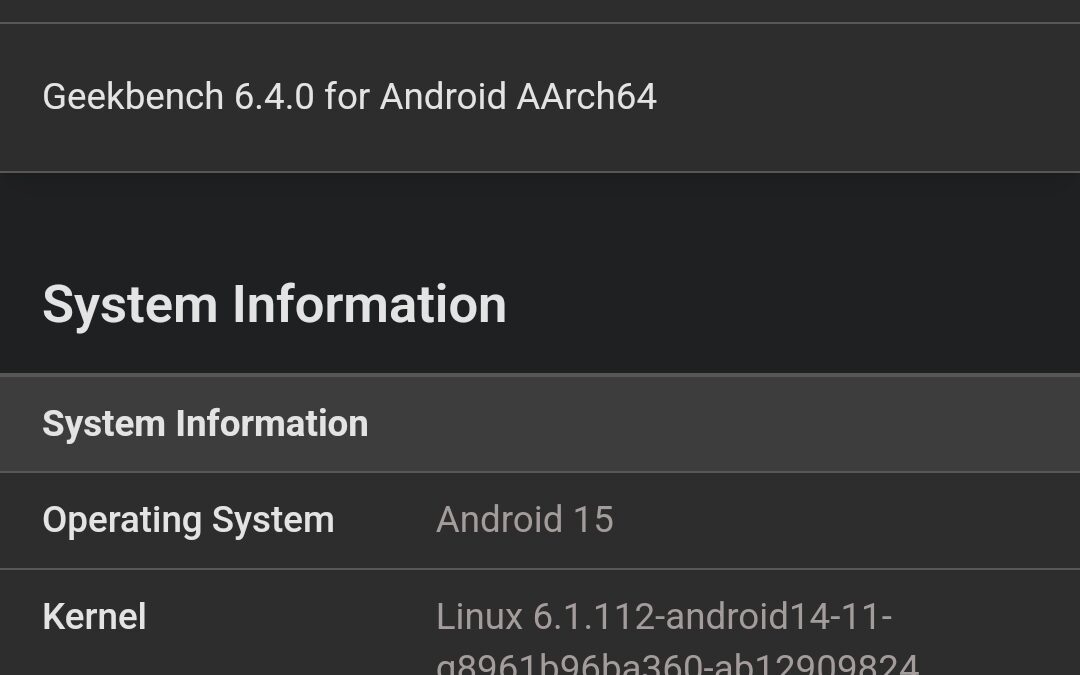
Task: Click the blank strip above the Geekbench row
Action: tap(540, 10)
